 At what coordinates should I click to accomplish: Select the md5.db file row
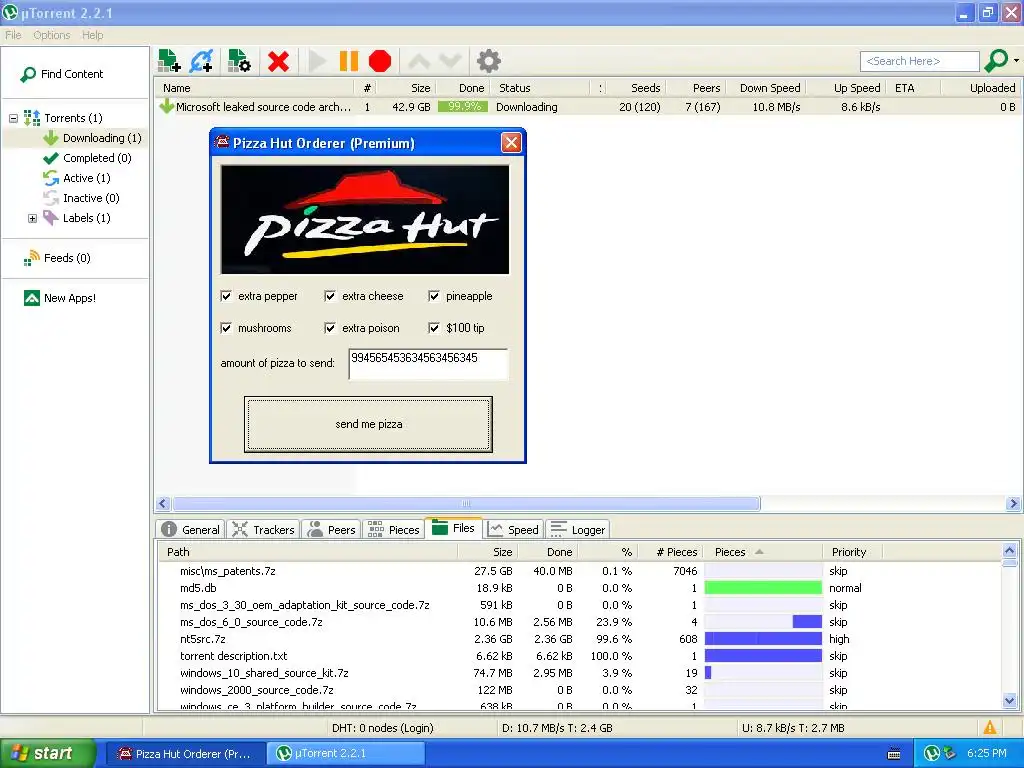point(580,588)
